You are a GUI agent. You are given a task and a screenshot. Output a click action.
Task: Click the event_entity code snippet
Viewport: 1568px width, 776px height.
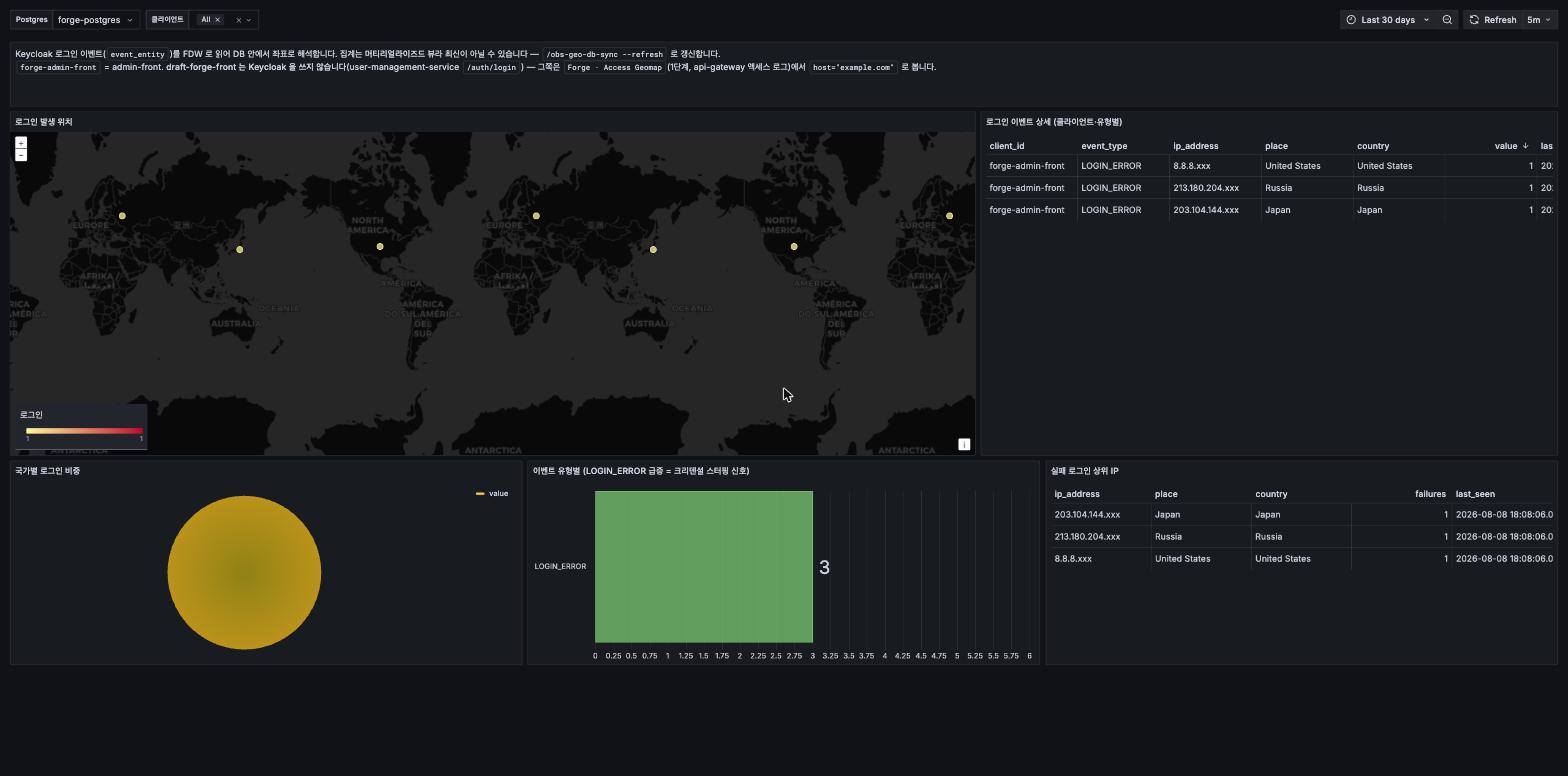tap(138, 54)
